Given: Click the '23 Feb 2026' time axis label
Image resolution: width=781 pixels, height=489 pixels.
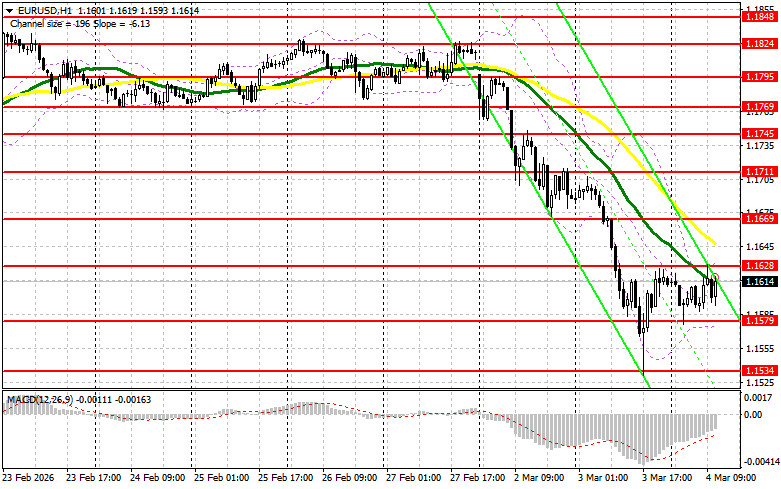Looking at the screenshot, I should [28, 478].
